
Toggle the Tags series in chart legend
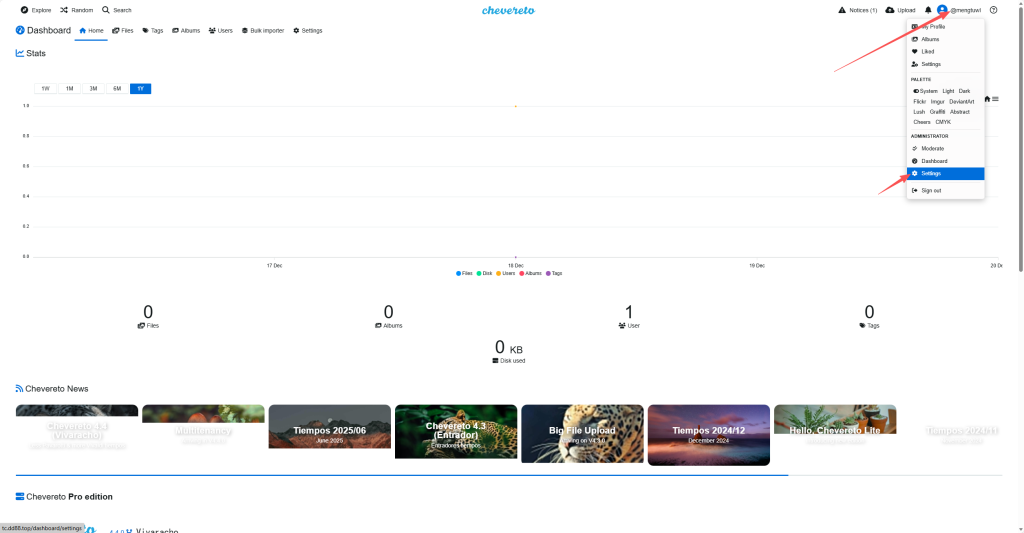point(554,274)
